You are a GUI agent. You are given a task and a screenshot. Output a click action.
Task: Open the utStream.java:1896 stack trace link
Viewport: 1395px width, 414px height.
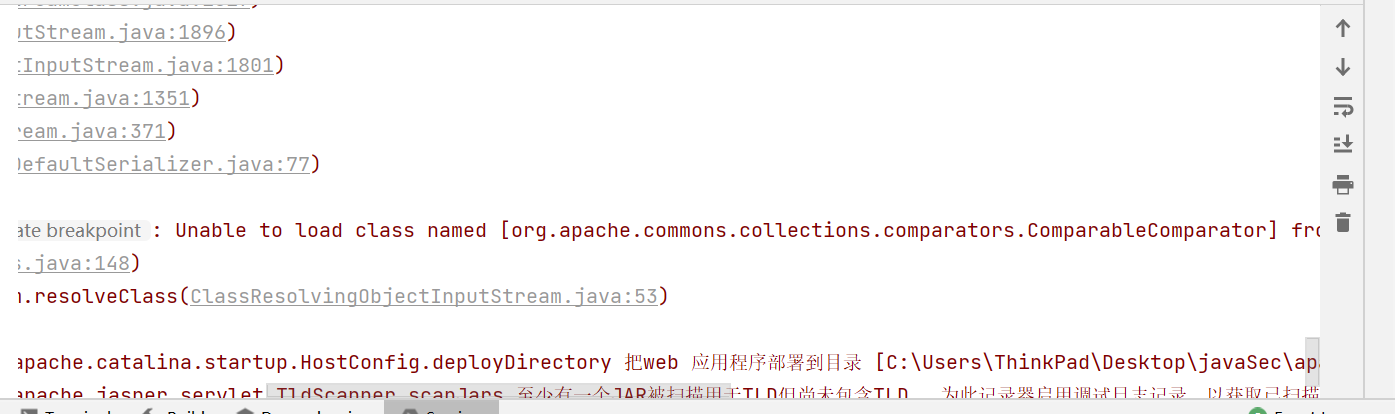pos(120,32)
